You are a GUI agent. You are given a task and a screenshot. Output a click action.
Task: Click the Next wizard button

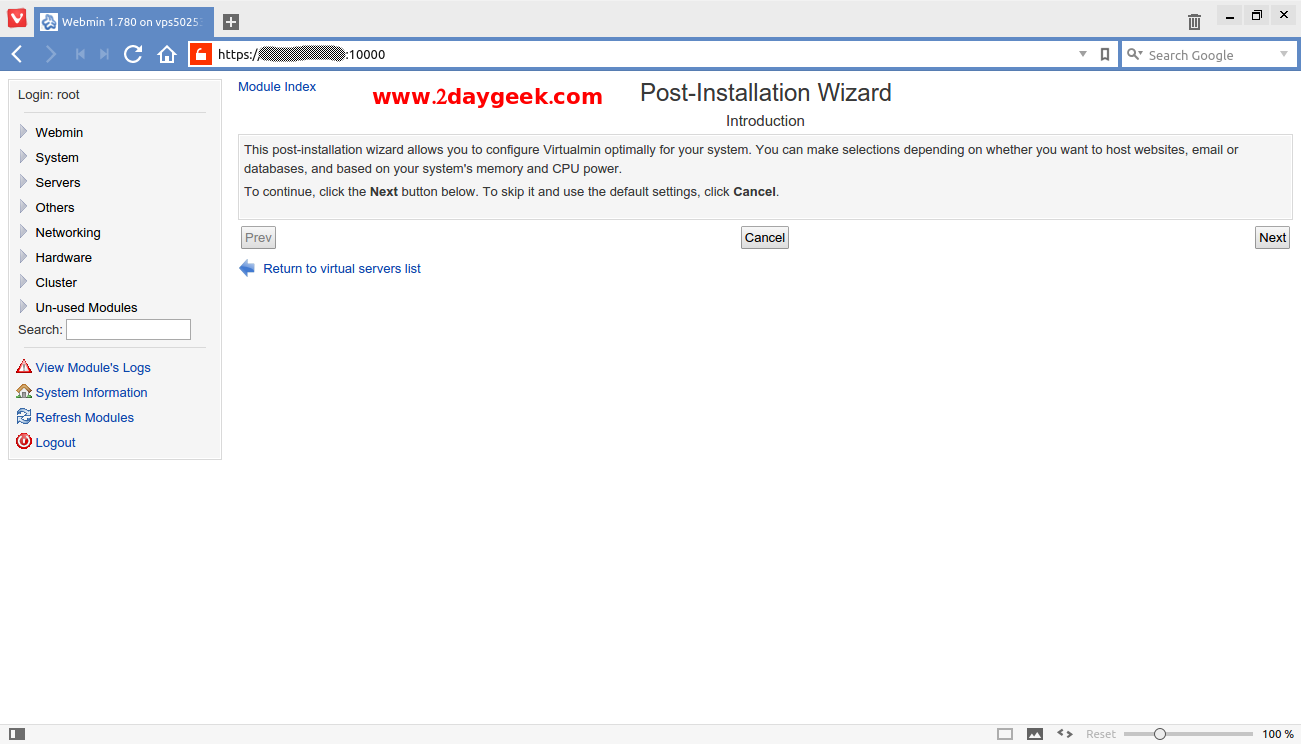pos(1272,237)
